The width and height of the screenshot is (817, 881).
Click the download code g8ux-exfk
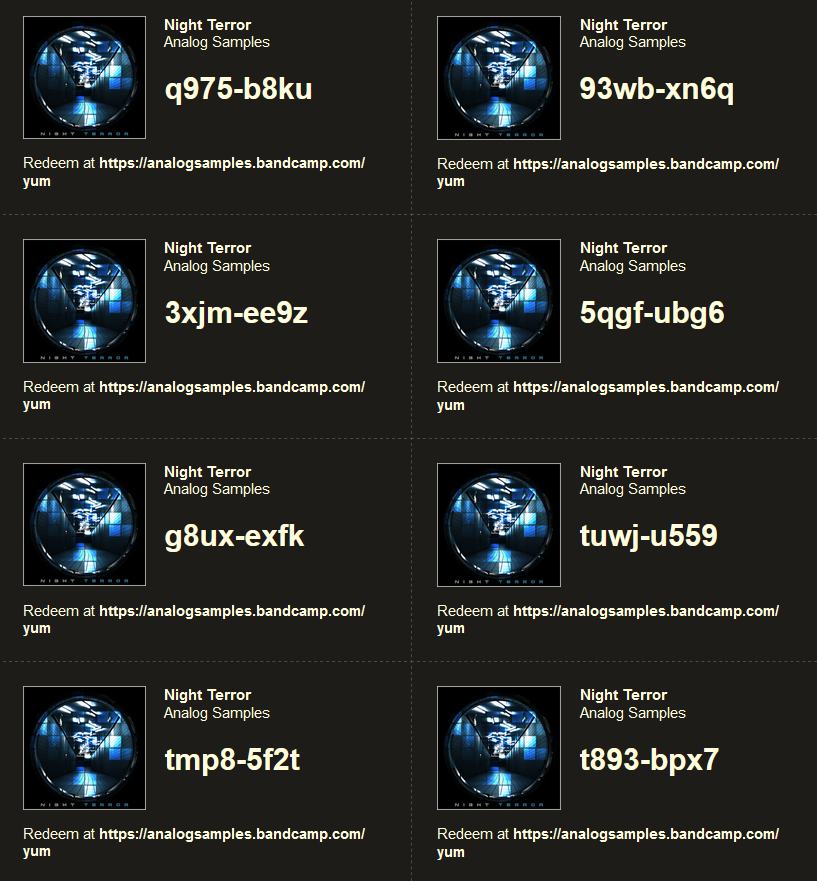click(234, 537)
